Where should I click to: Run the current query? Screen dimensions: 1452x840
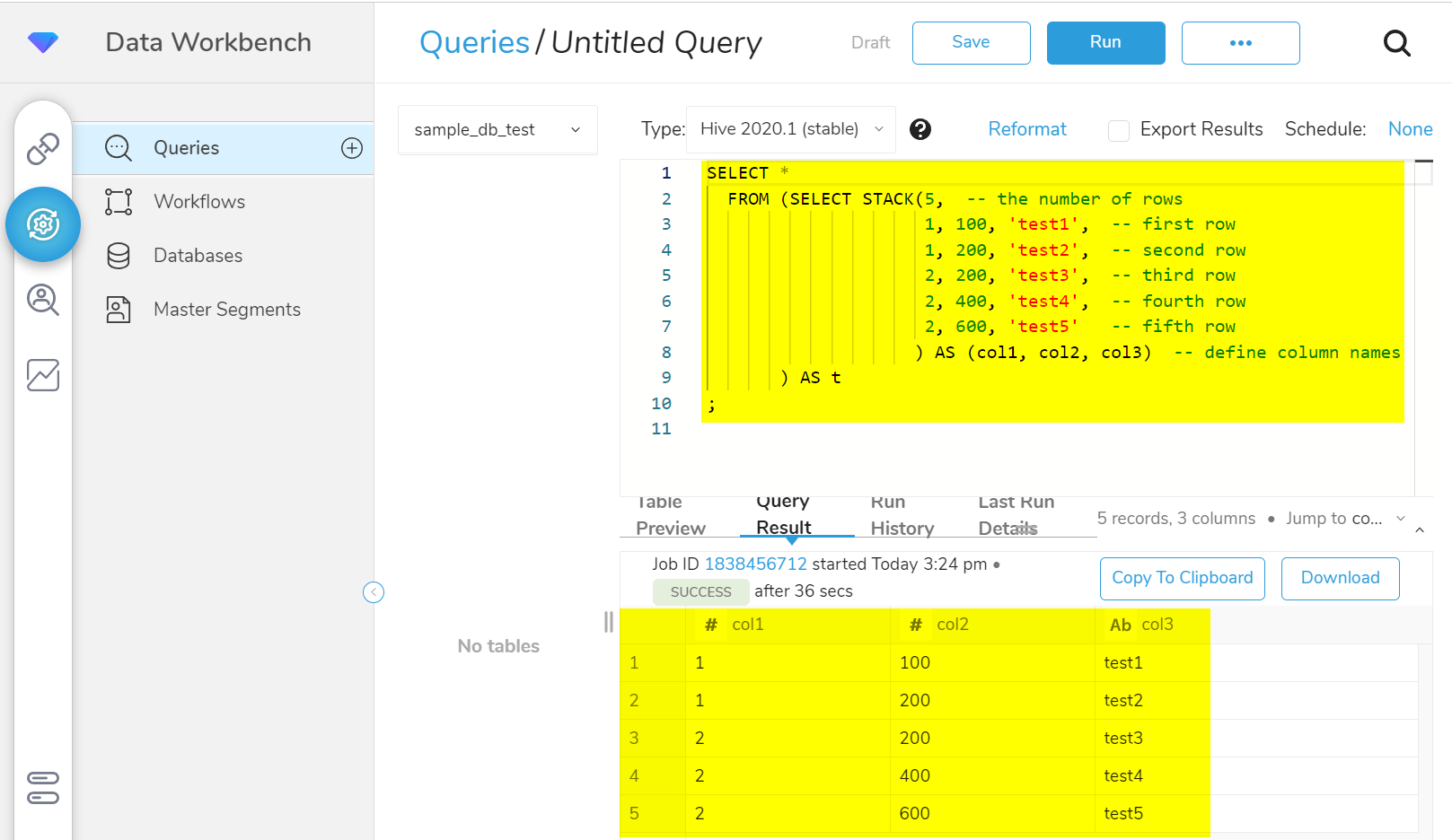coord(1105,42)
